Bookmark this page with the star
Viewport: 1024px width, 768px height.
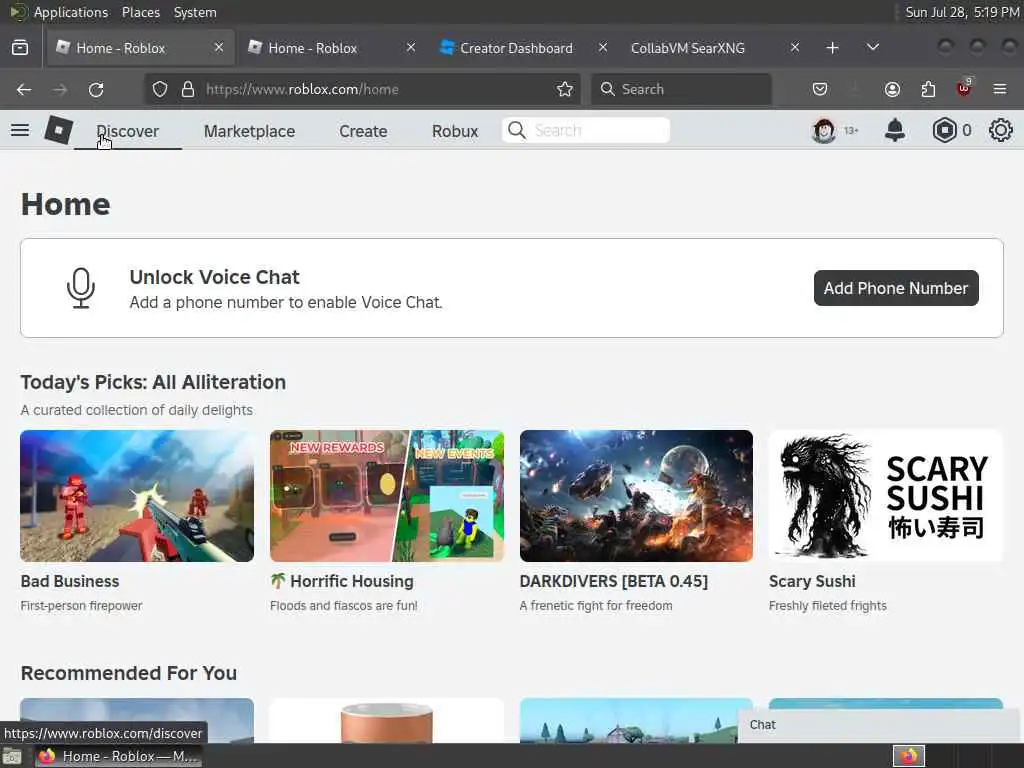point(565,89)
